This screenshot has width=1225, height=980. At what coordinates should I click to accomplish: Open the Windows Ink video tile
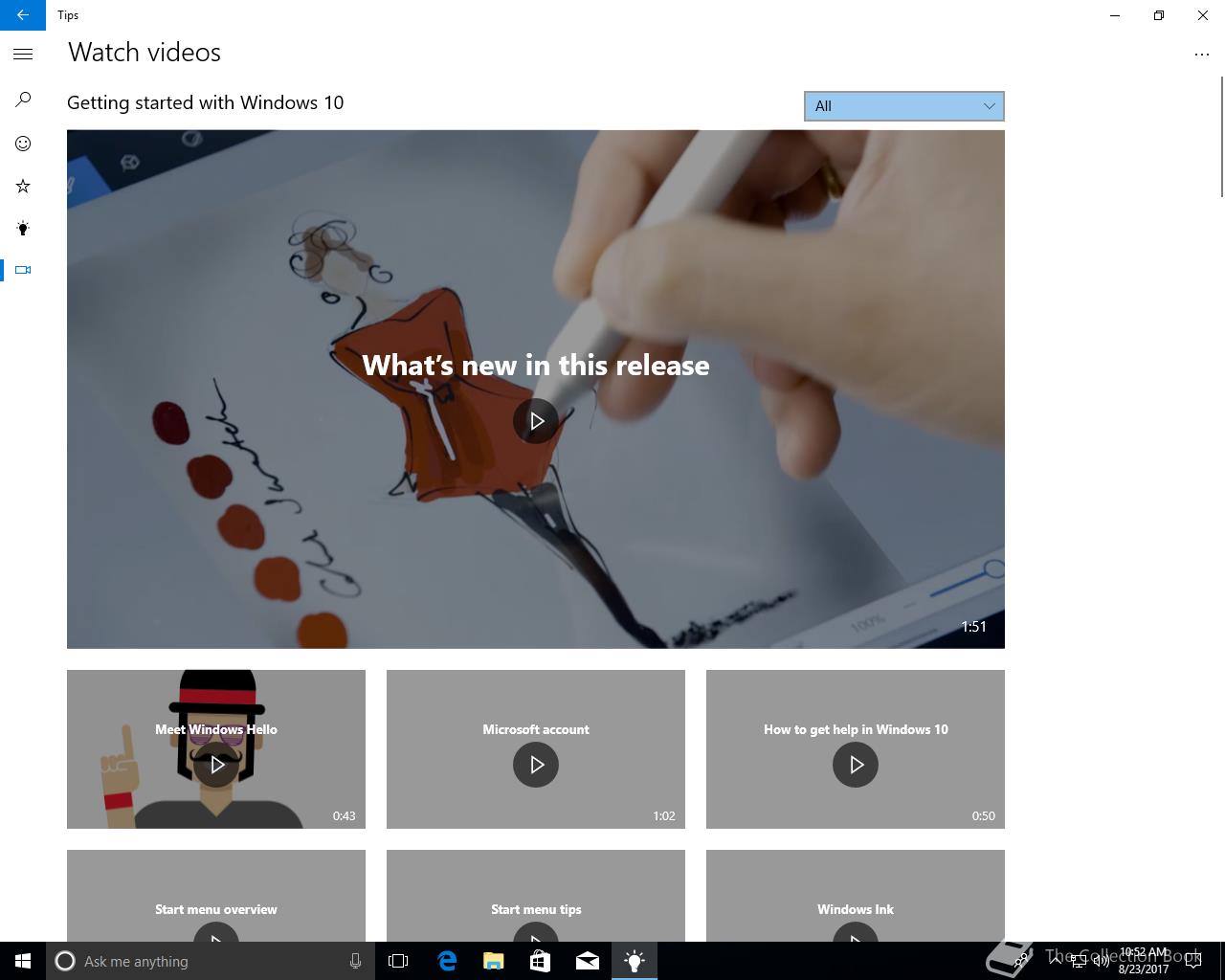[856, 896]
